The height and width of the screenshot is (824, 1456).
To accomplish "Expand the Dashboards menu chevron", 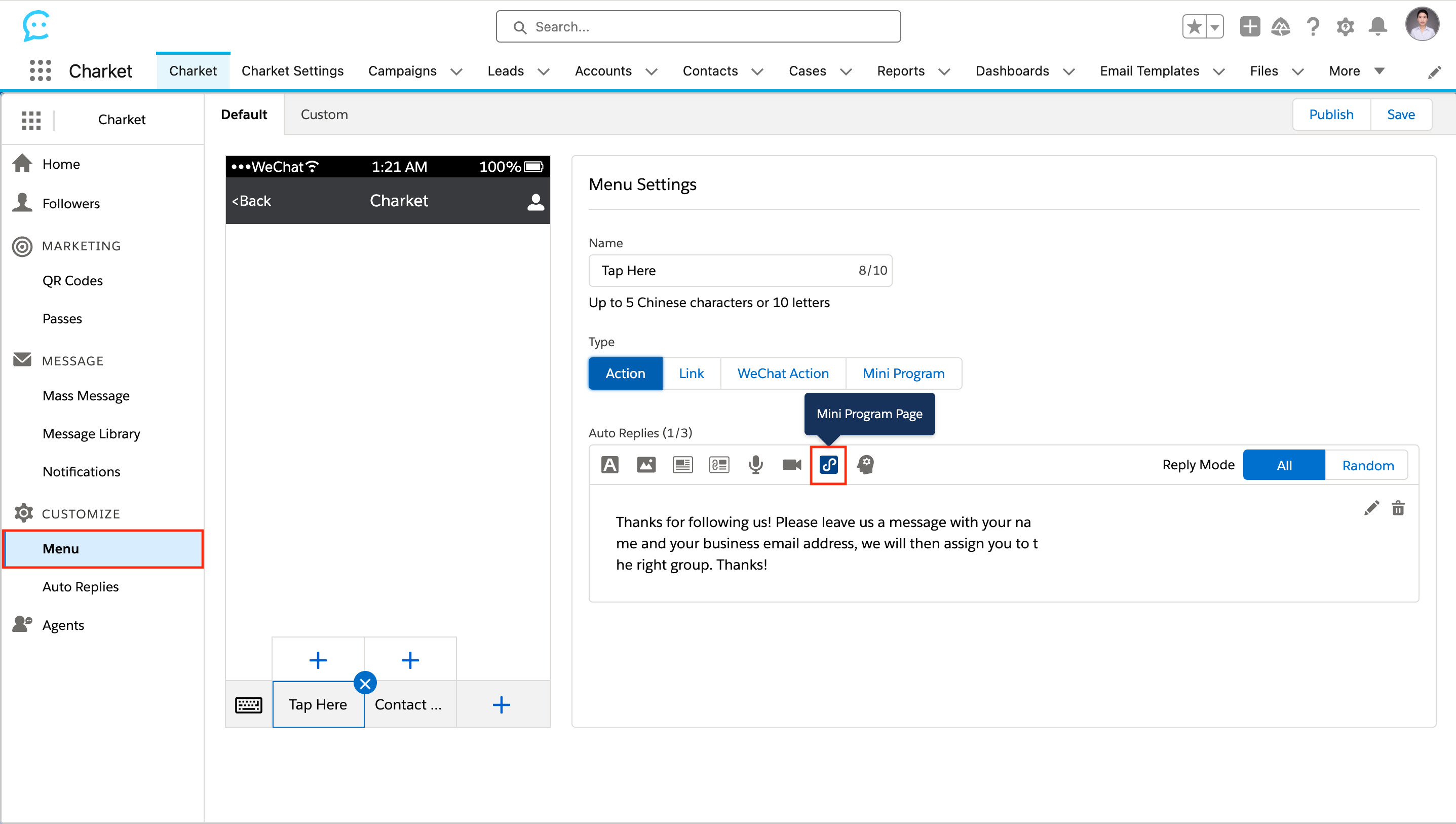I will click(1068, 71).
